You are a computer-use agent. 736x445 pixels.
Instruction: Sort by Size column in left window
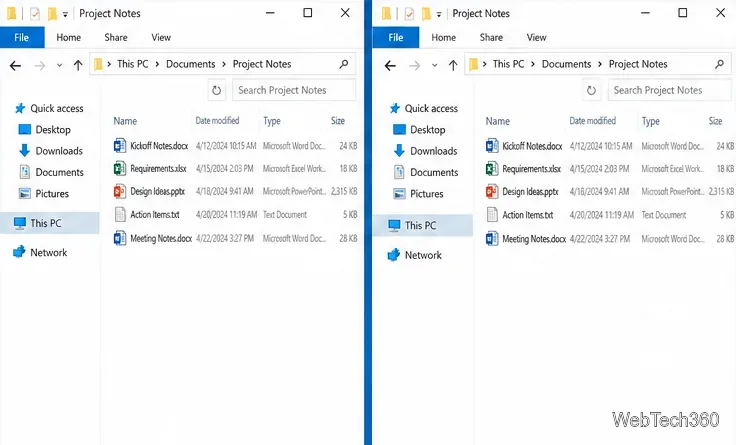click(x=338, y=121)
